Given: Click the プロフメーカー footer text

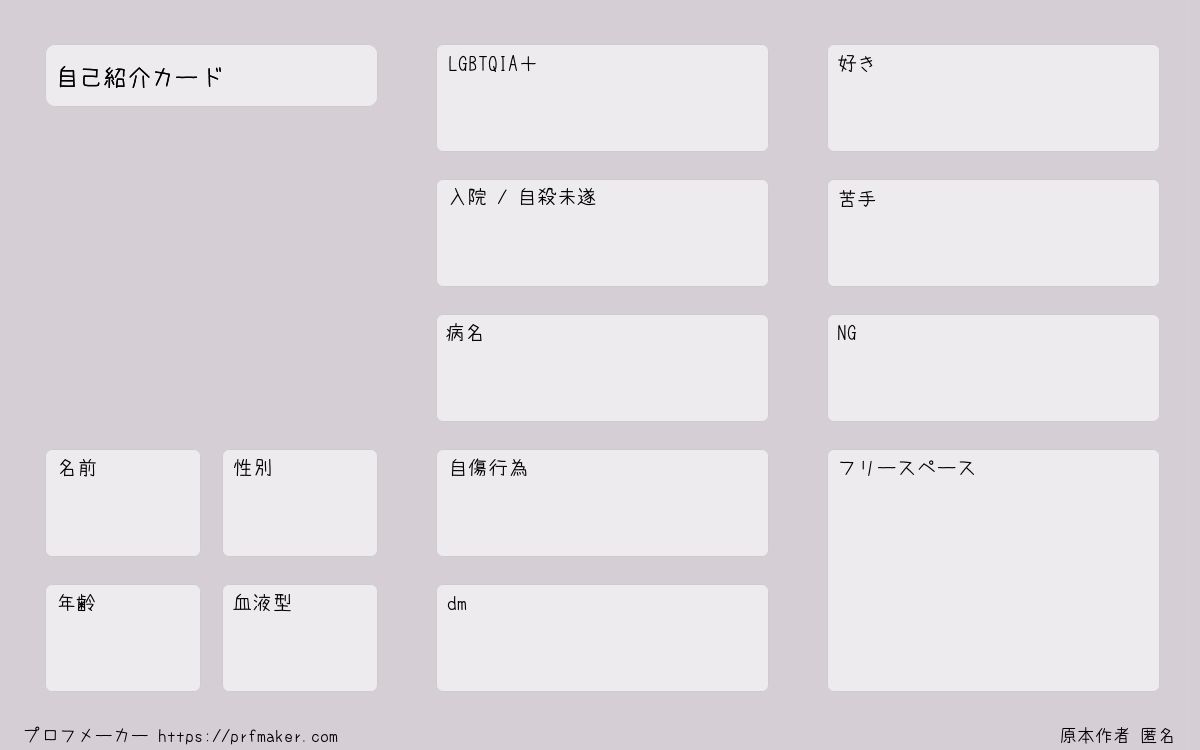Looking at the screenshot, I should (x=87, y=736).
